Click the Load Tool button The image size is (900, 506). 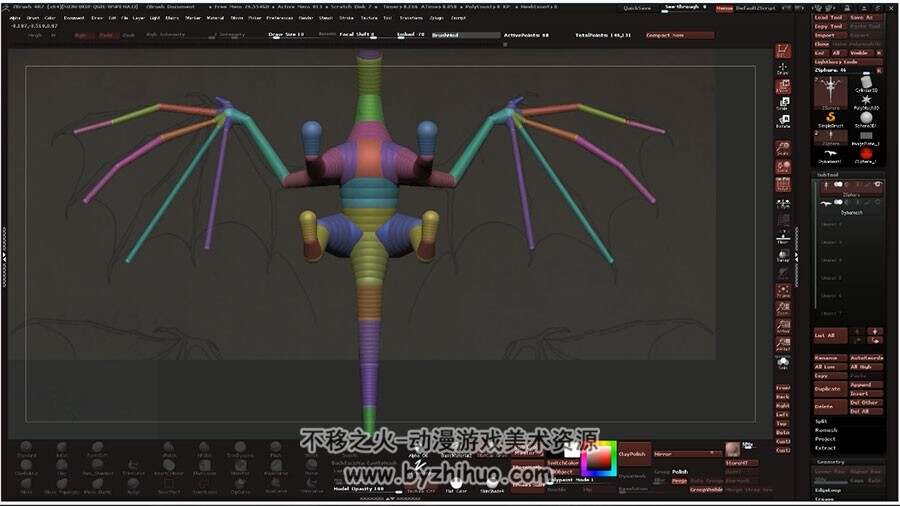click(x=829, y=17)
